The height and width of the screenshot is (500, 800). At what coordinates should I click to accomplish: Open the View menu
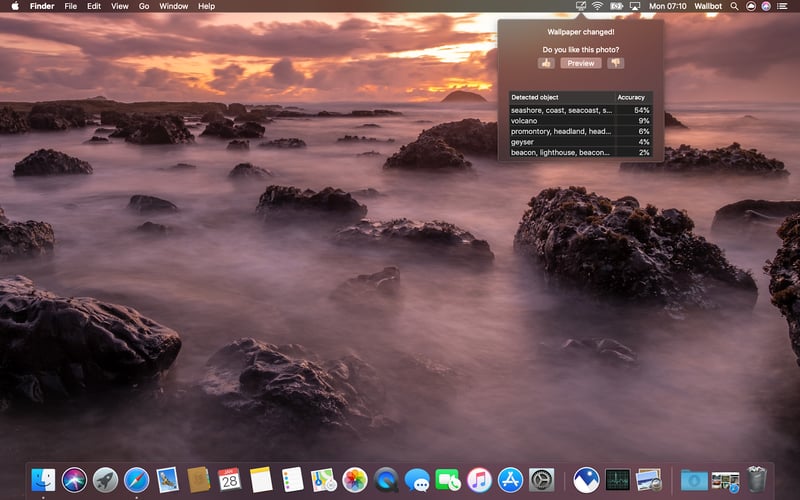point(120,6)
